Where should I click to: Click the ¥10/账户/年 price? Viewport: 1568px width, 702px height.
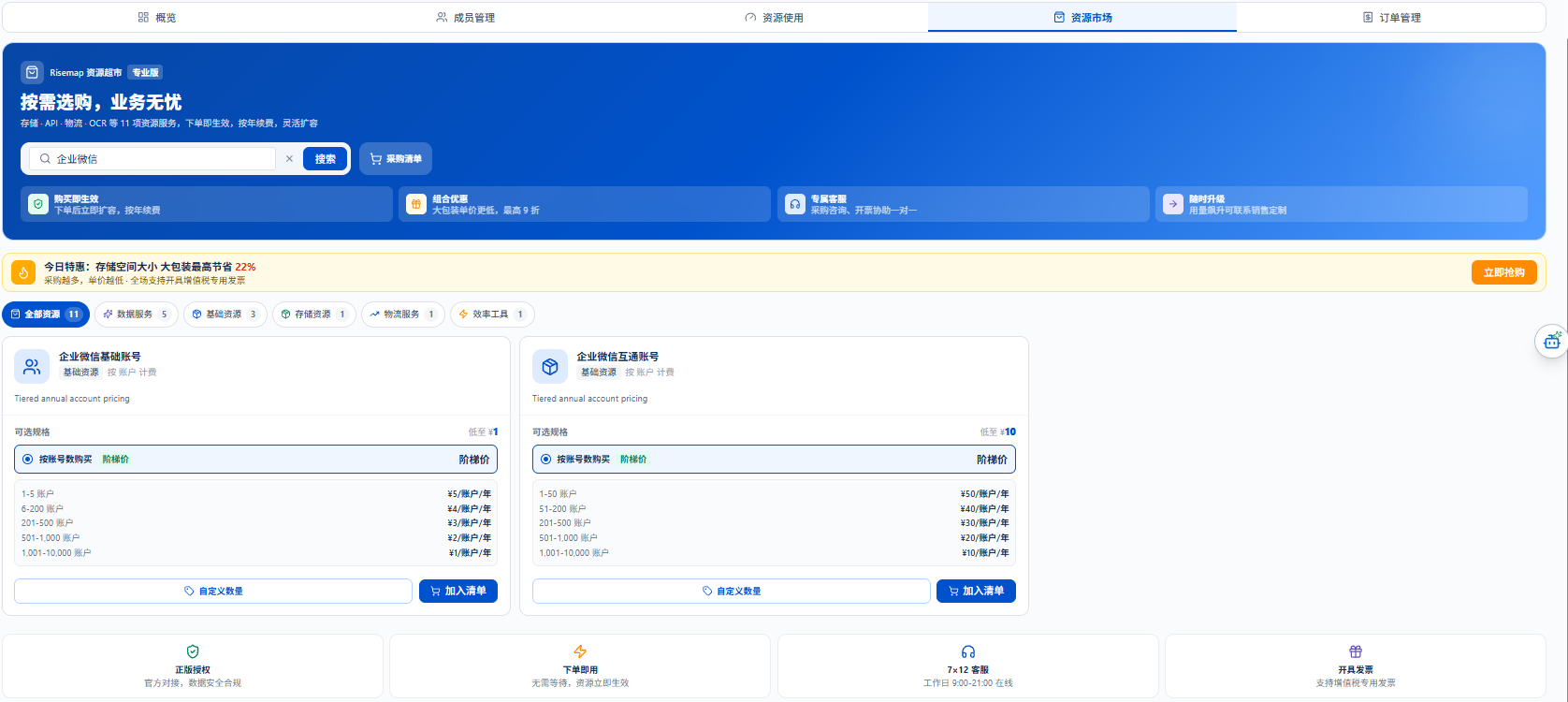984,553
